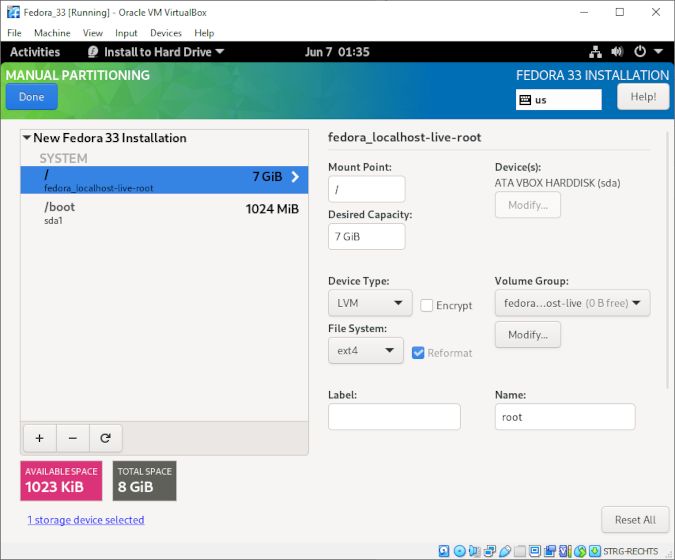The width and height of the screenshot is (675, 560).
Task: Click the optical disc icon in VirtualBox status bar
Action: coord(459,551)
